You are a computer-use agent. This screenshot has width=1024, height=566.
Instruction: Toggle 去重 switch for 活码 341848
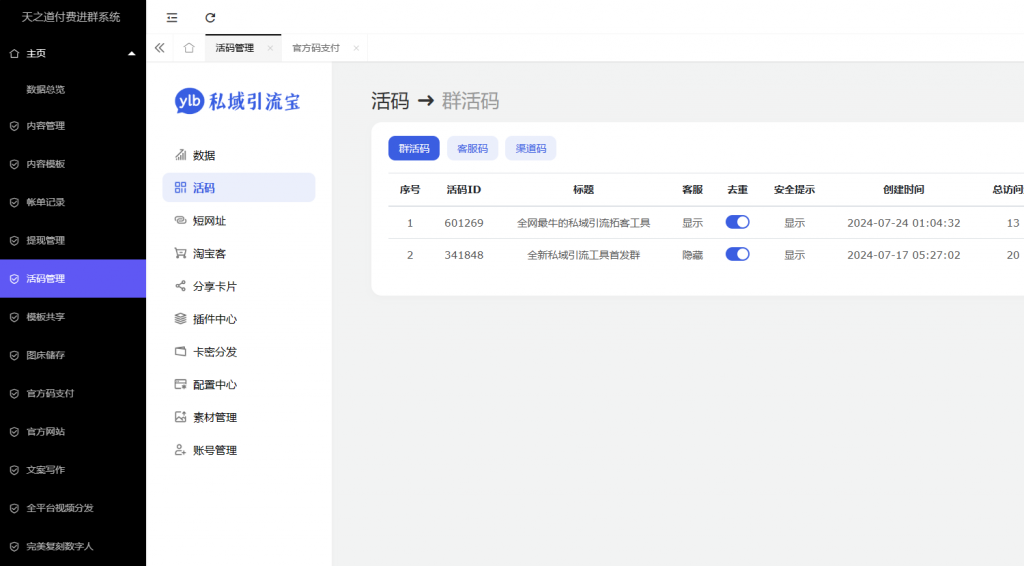point(737,254)
